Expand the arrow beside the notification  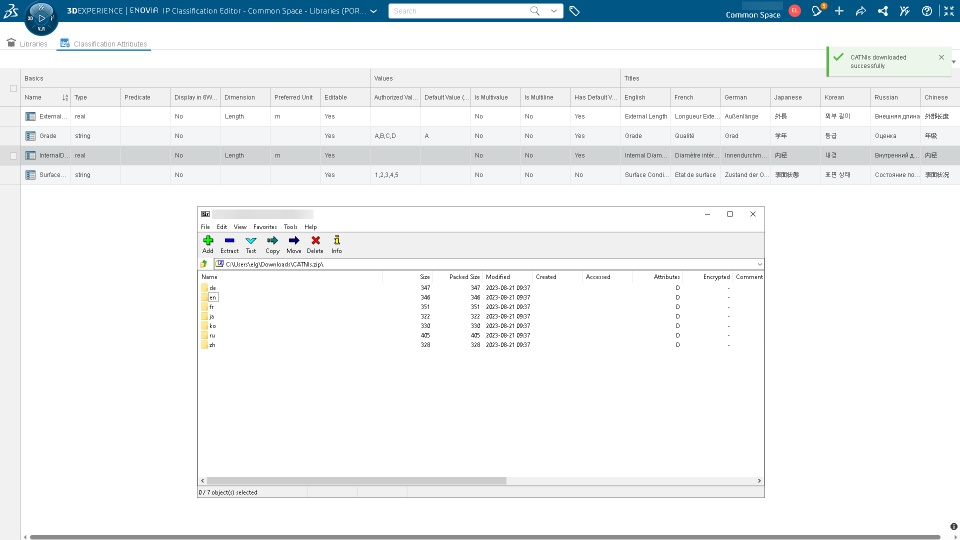(953, 62)
